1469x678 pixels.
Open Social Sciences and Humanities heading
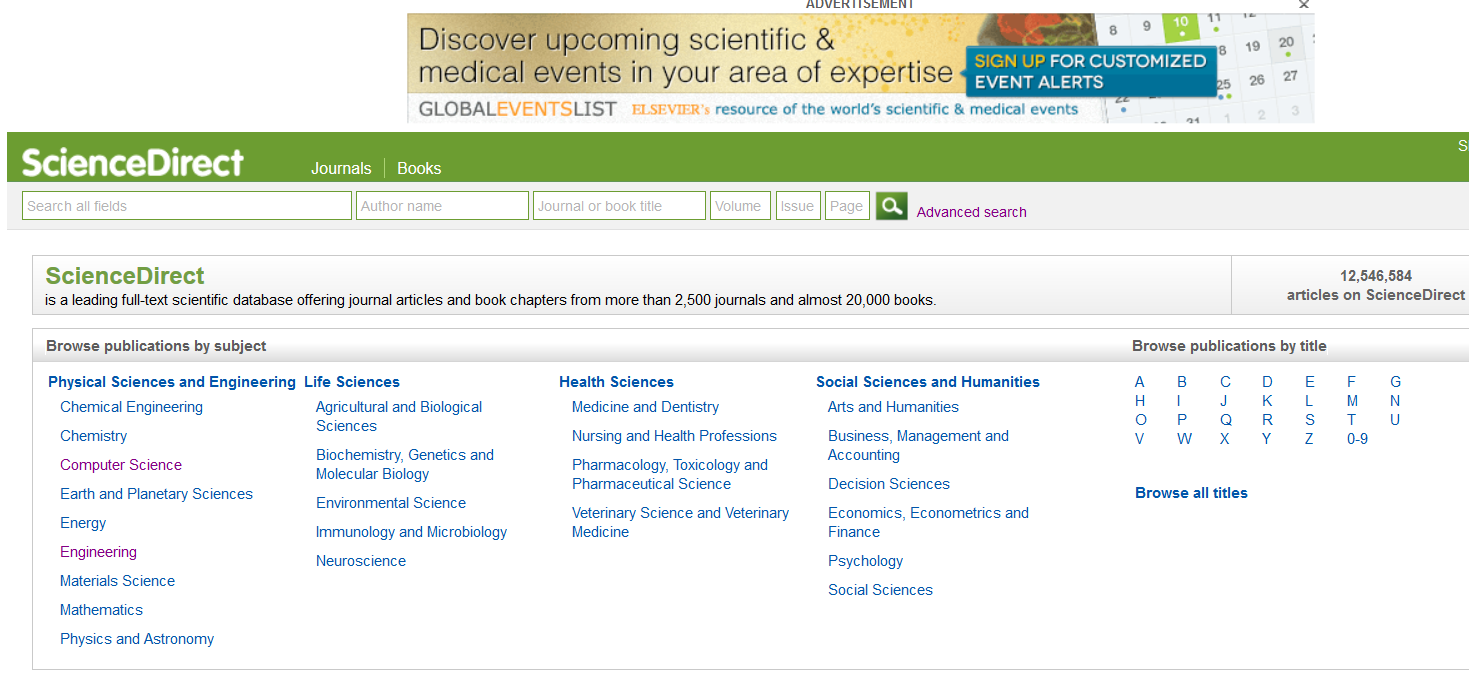pos(928,382)
